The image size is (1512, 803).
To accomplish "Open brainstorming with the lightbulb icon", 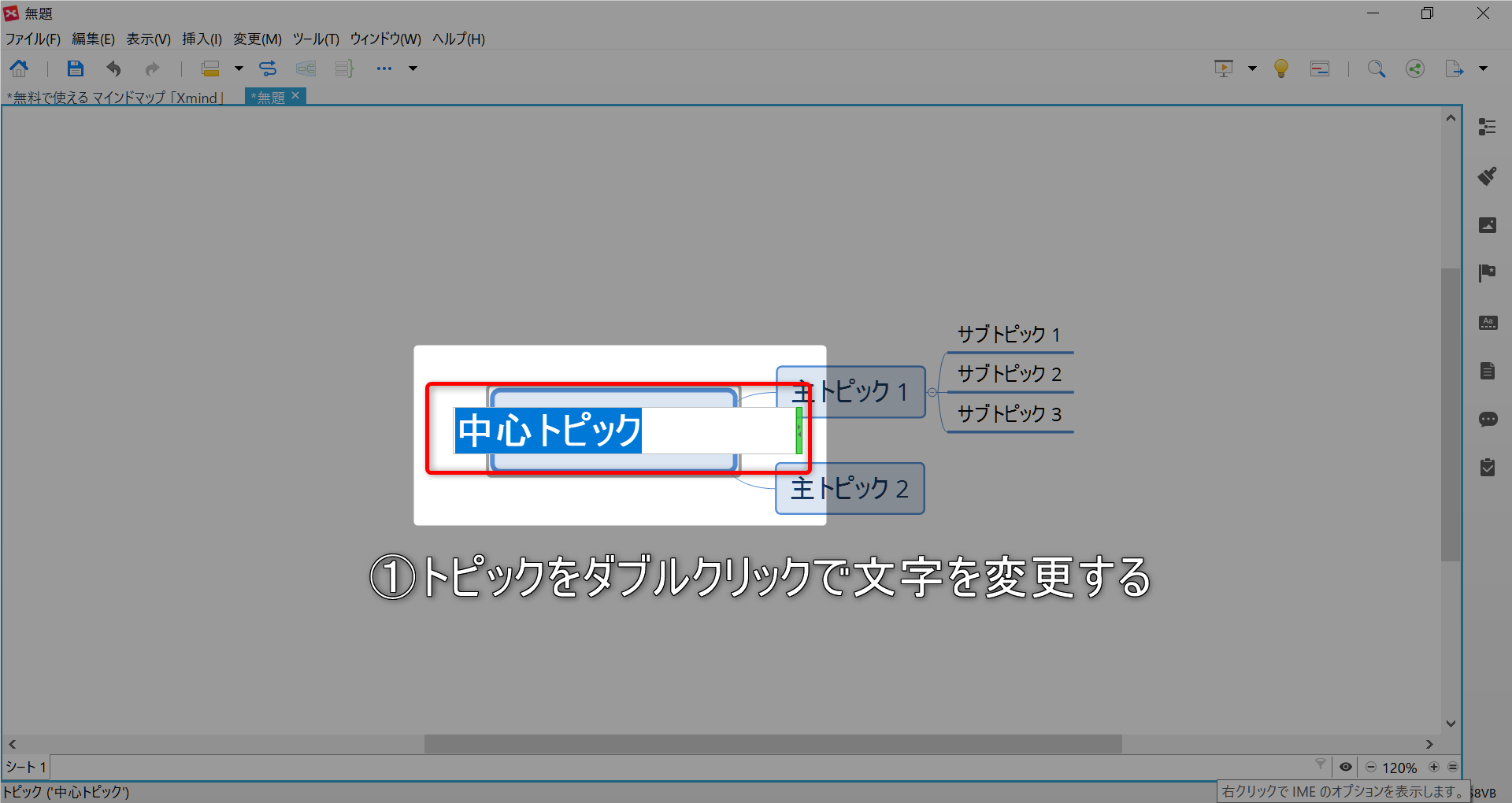I will pyautogui.click(x=1281, y=68).
